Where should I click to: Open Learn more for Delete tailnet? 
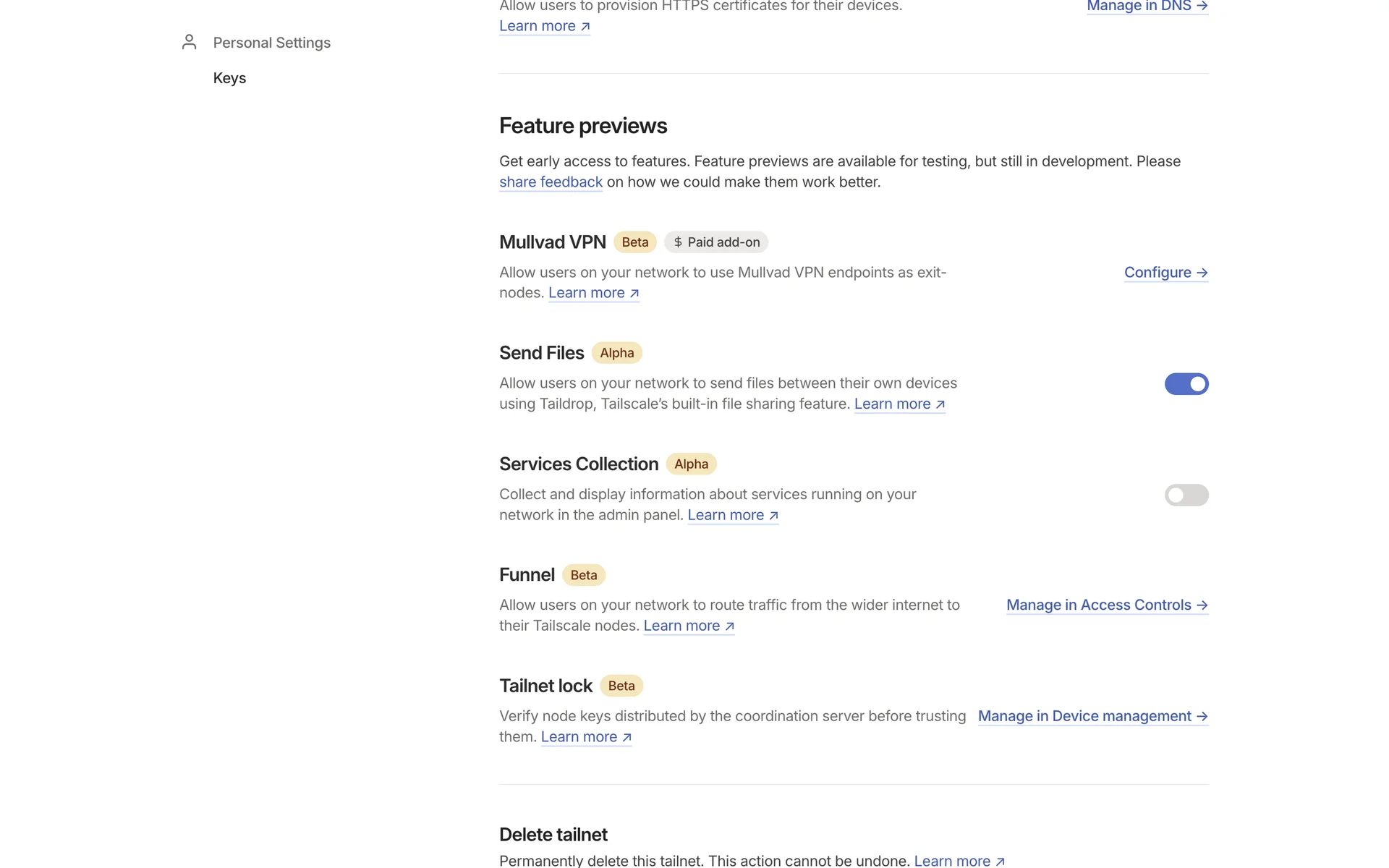tap(959, 861)
